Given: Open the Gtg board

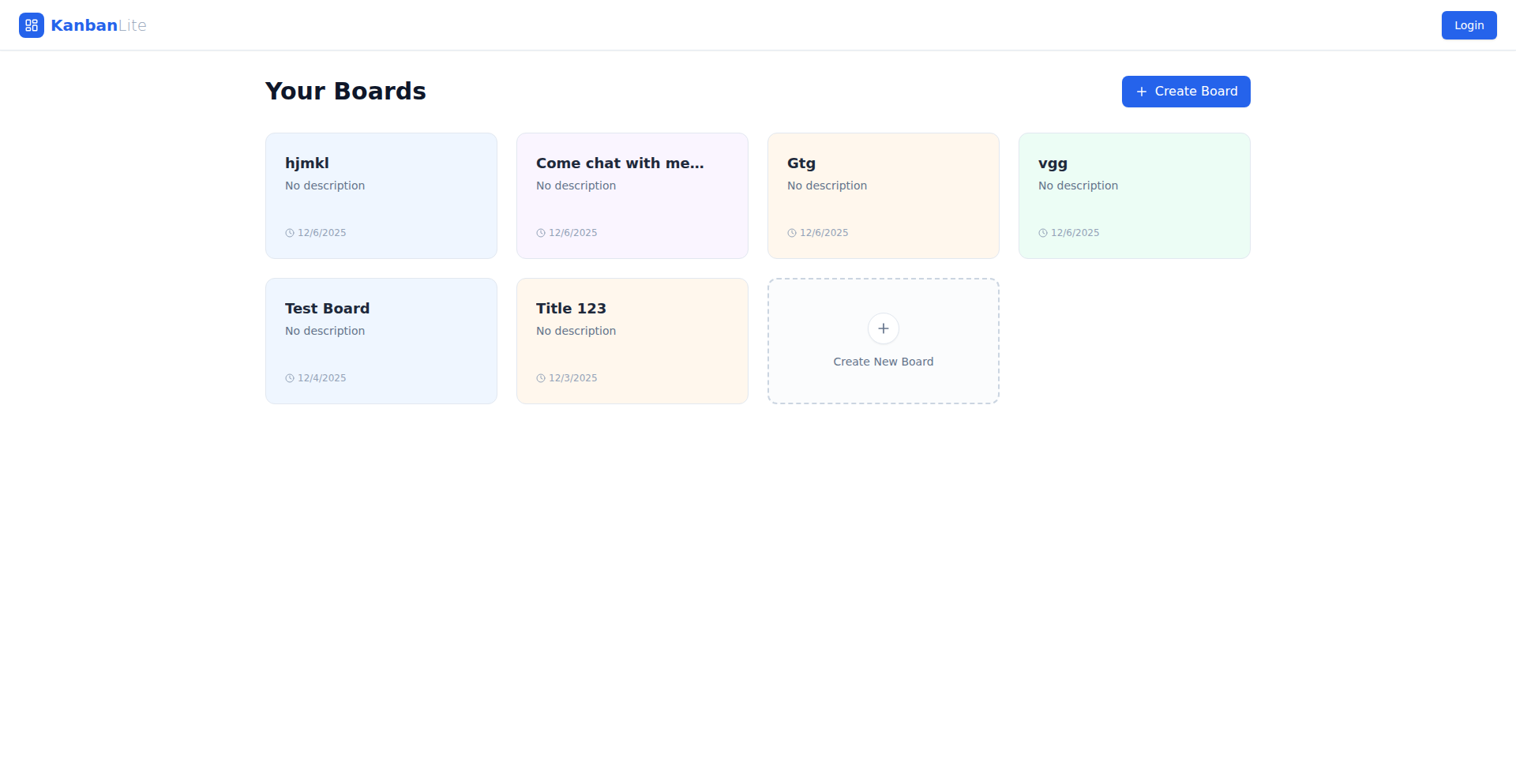Looking at the screenshot, I should pos(883,195).
